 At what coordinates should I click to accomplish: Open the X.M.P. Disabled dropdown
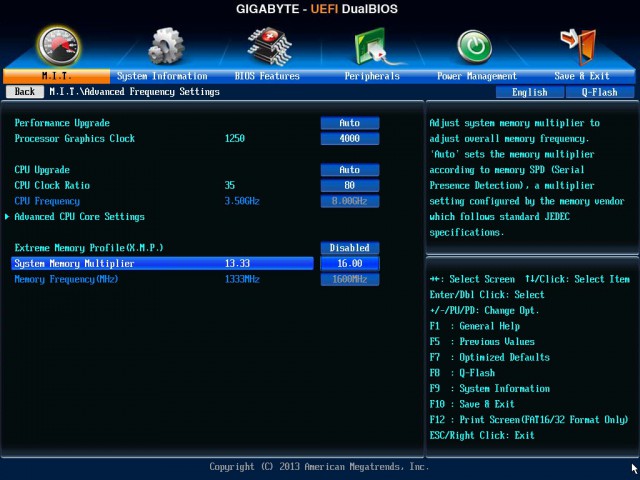[x=350, y=248]
